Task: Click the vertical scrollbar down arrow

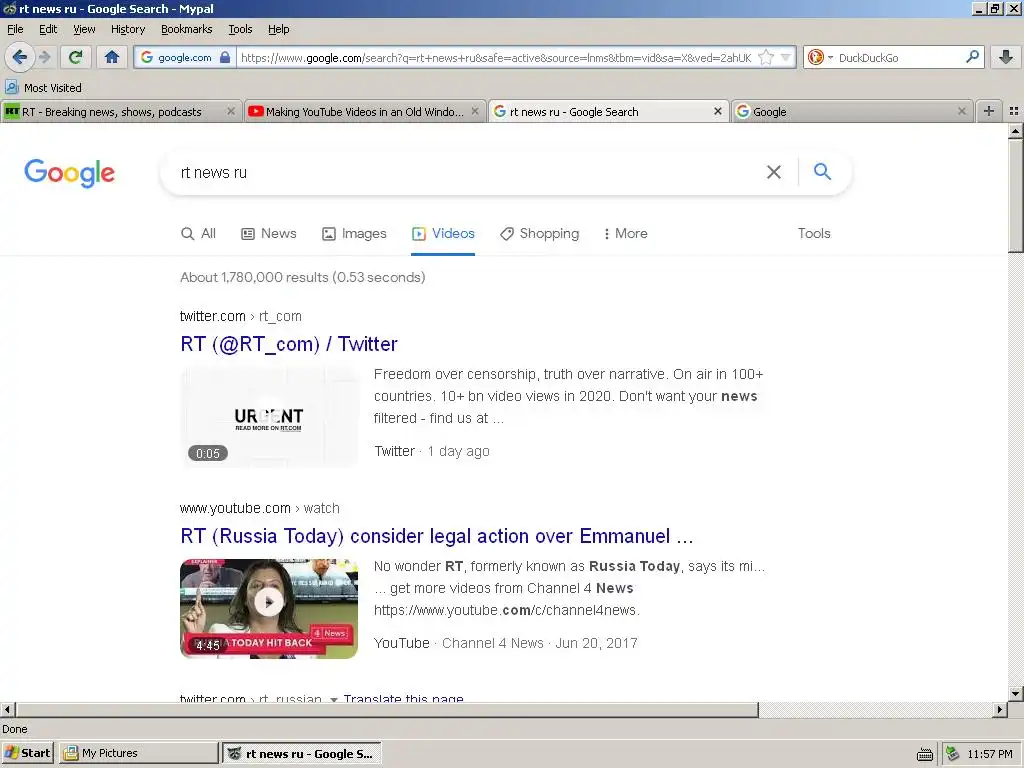Action: (1016, 694)
